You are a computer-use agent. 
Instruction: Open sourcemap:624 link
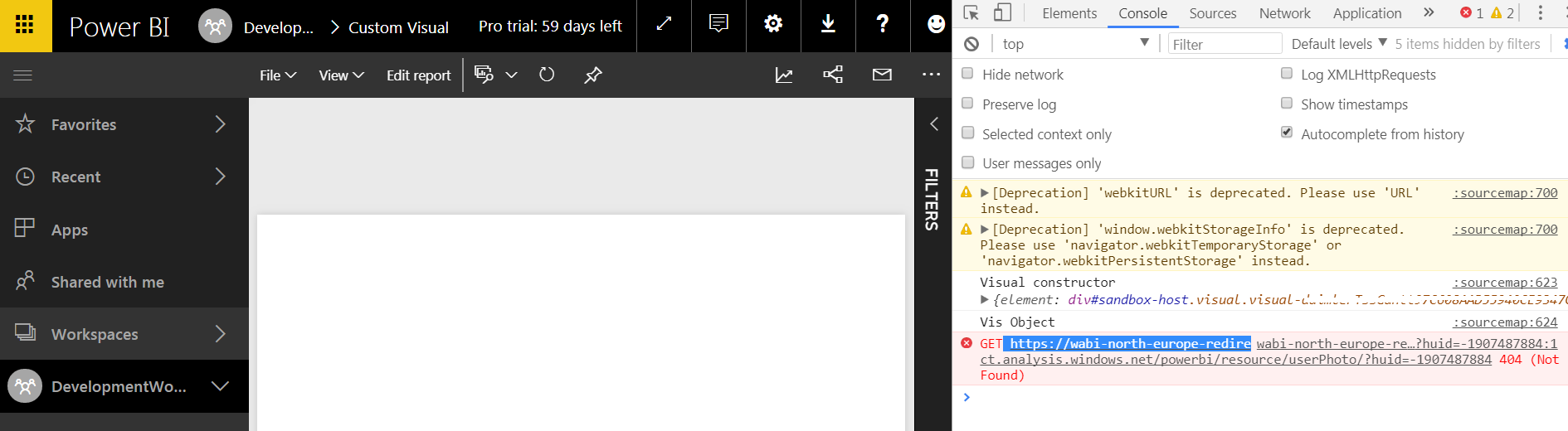pos(1505,322)
